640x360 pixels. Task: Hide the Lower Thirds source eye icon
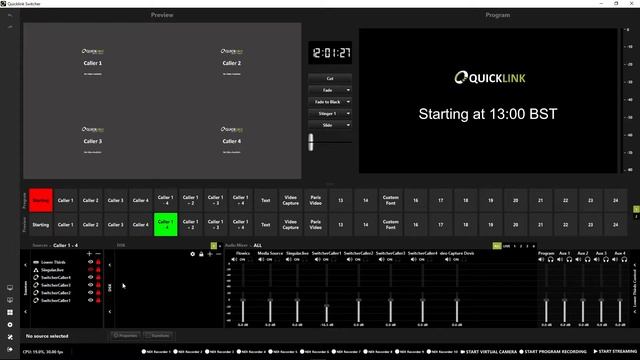pos(91,262)
